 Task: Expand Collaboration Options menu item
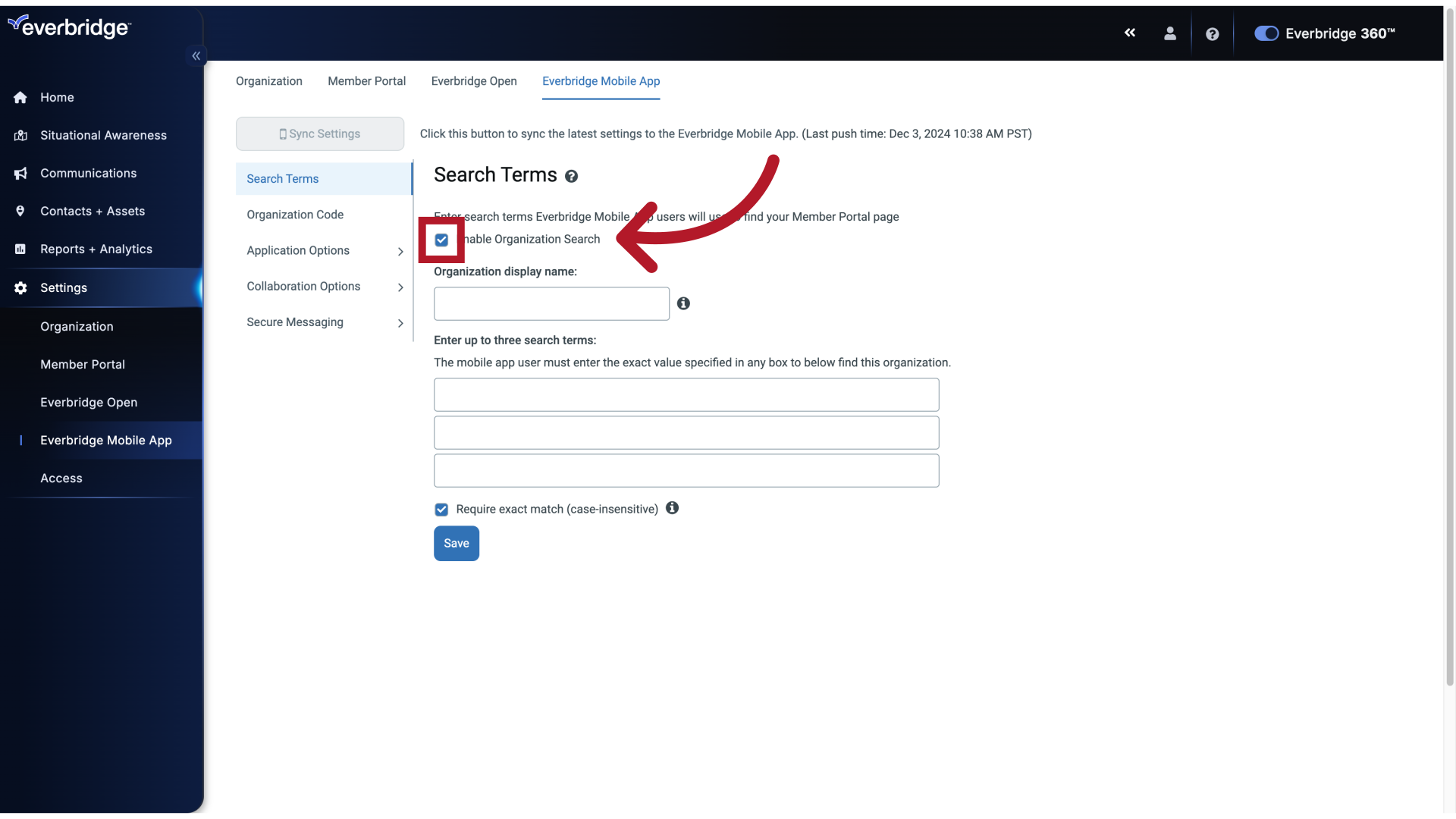pos(398,287)
